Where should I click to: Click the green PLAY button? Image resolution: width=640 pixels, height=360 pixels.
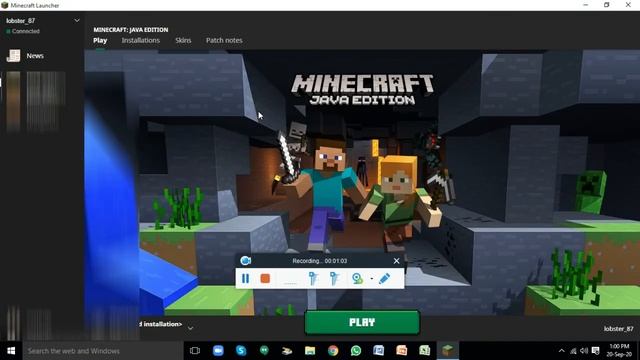click(x=362, y=322)
